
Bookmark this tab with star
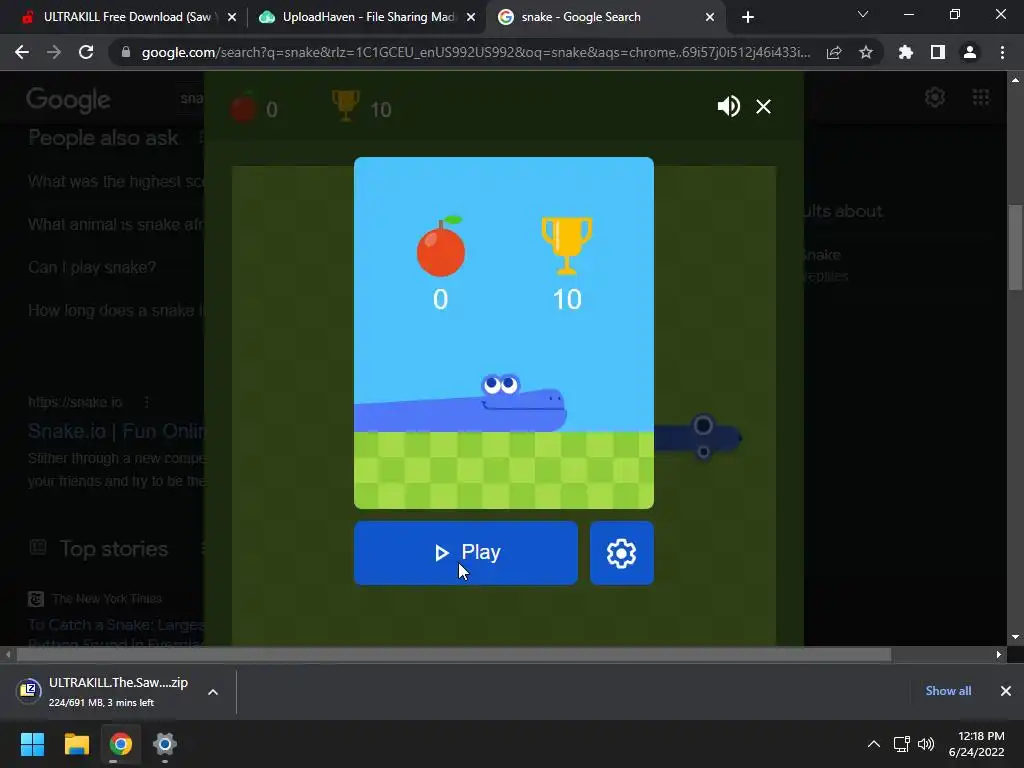point(866,52)
